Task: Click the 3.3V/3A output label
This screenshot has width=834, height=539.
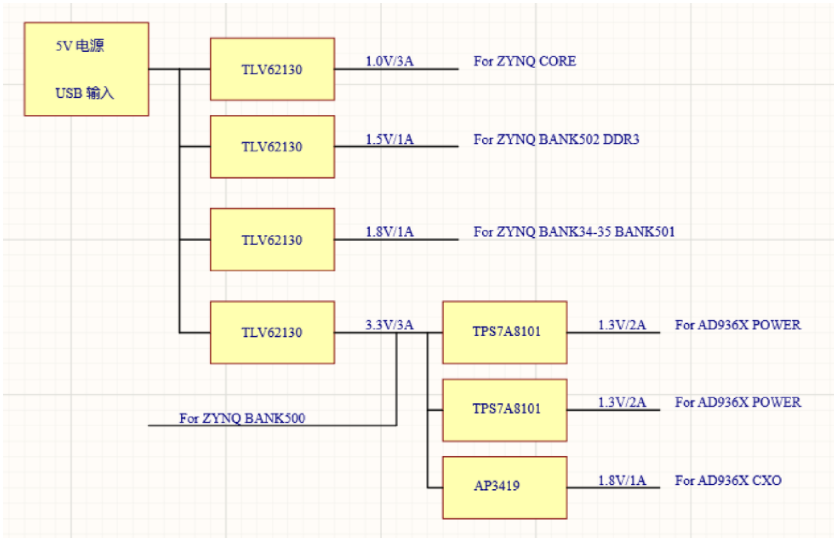Action: [389, 325]
